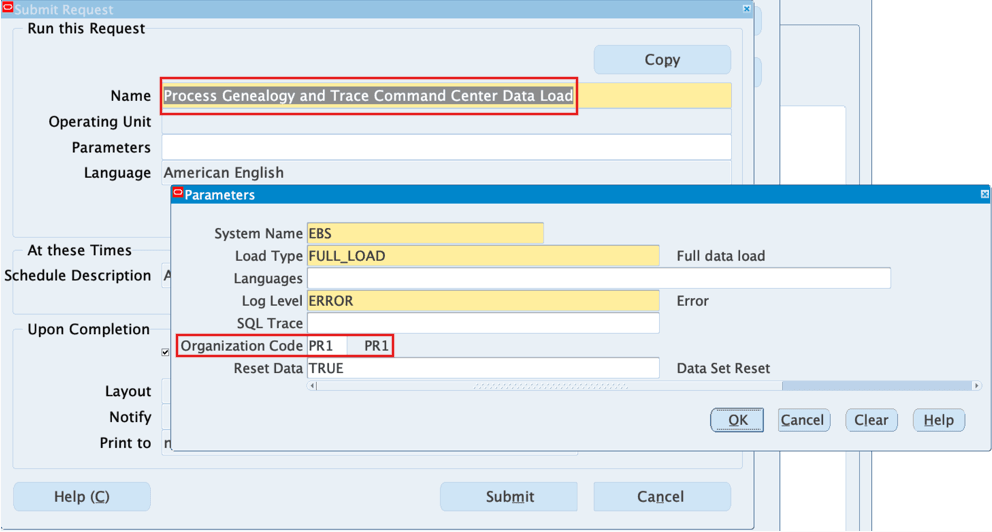Click Help in the Parameters dialog
992x532 pixels.
[x=939, y=420]
